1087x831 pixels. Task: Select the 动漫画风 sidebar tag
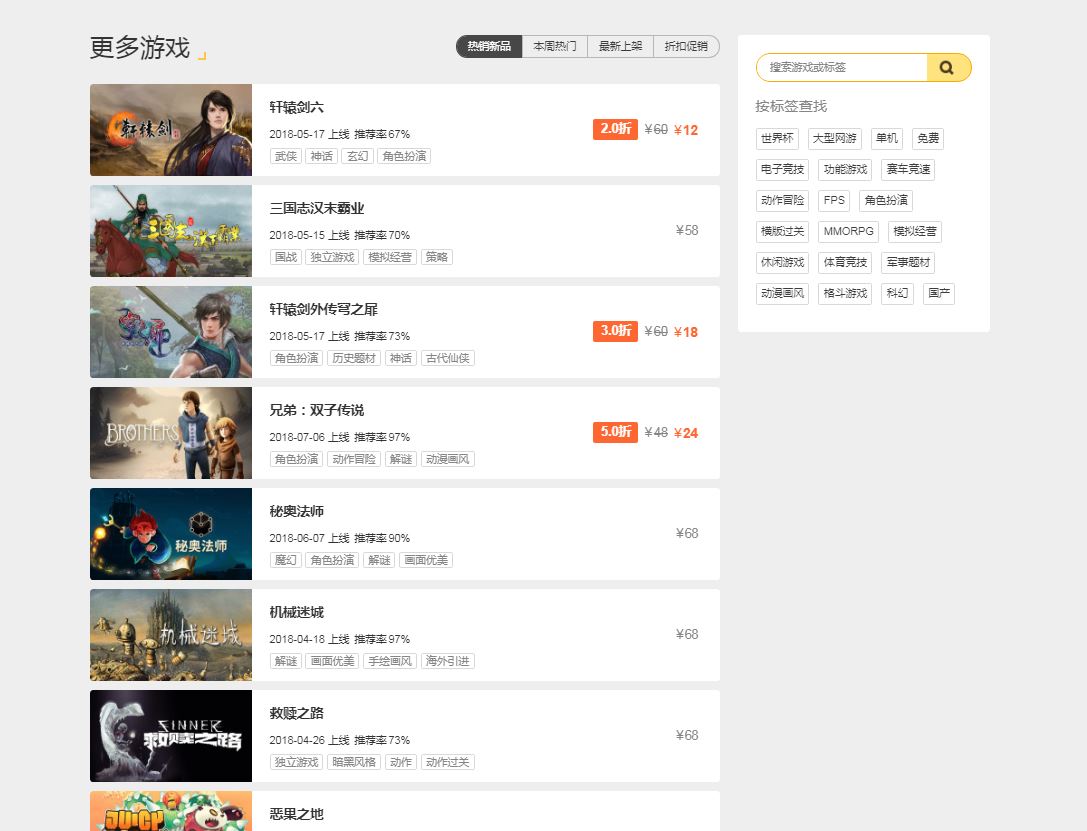pos(783,294)
